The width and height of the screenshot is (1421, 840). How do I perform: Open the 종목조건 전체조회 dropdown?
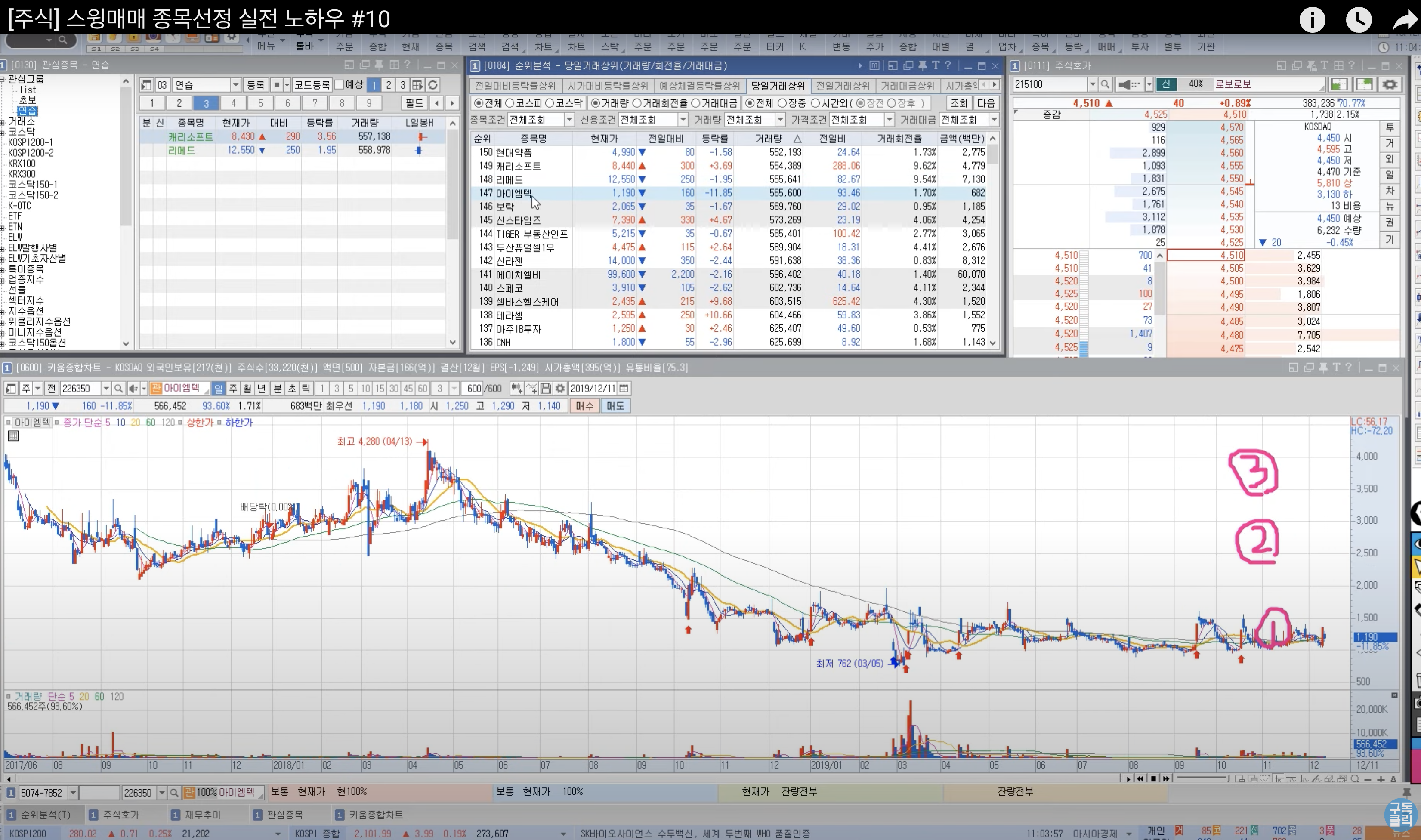pos(569,120)
